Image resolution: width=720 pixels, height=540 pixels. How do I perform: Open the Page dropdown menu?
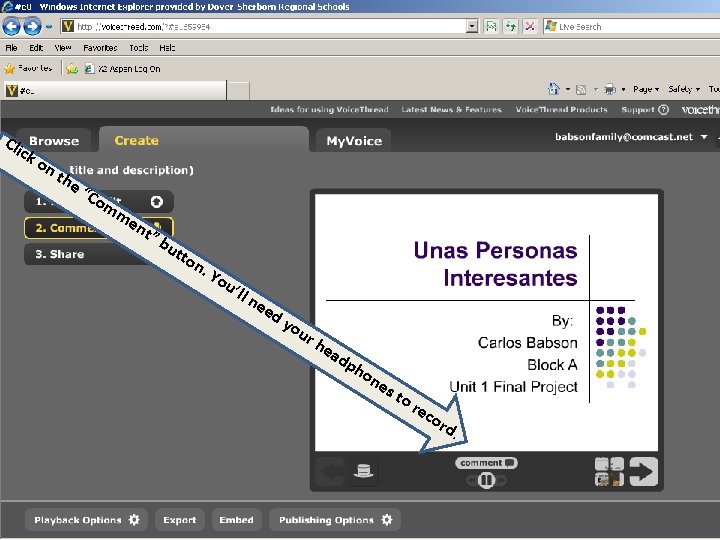(x=646, y=89)
